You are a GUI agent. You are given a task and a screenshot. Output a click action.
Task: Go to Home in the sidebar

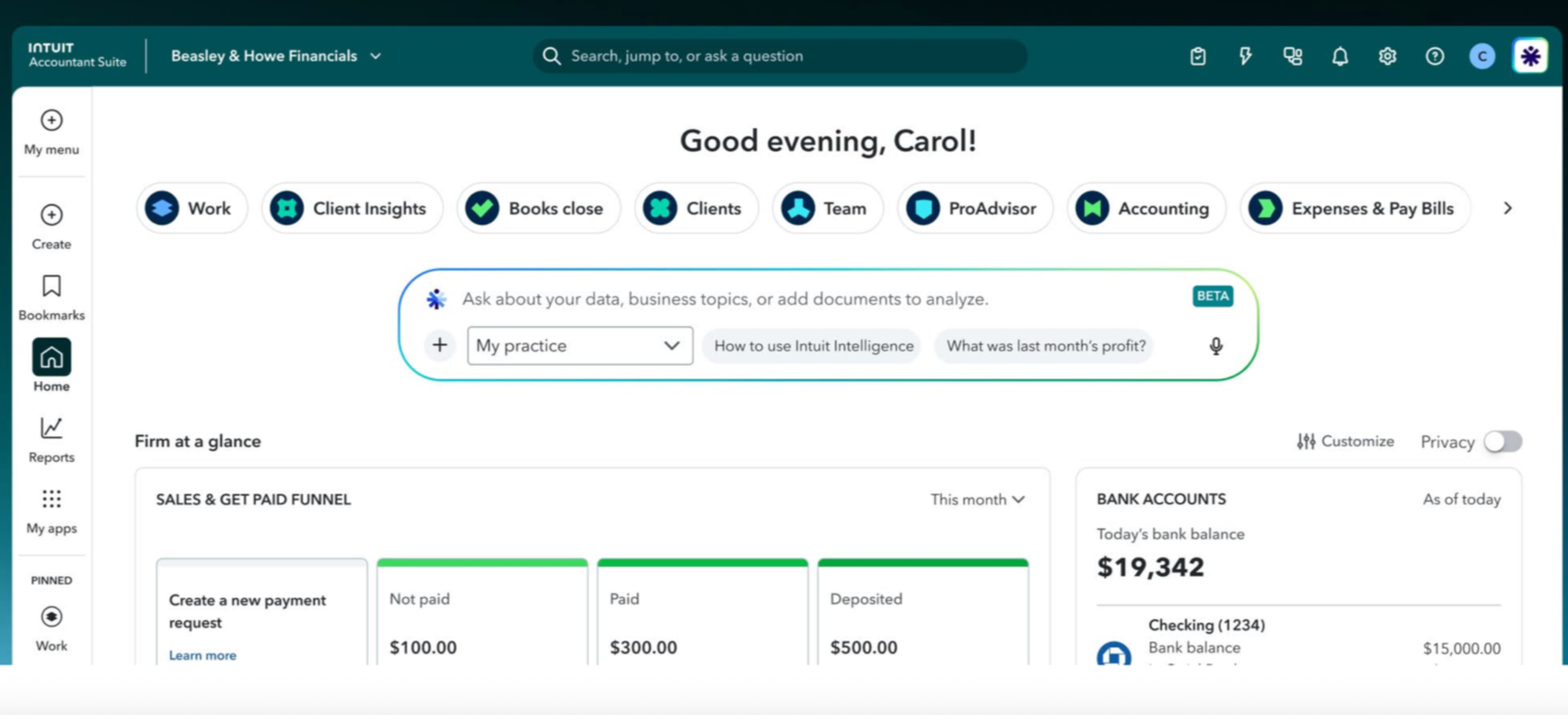point(52,365)
